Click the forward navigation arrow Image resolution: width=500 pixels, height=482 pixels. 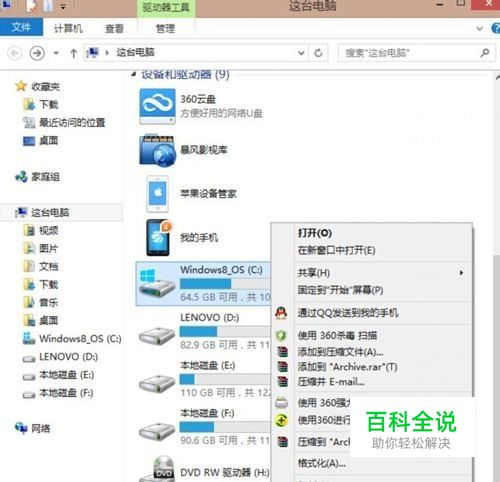[x=37, y=53]
